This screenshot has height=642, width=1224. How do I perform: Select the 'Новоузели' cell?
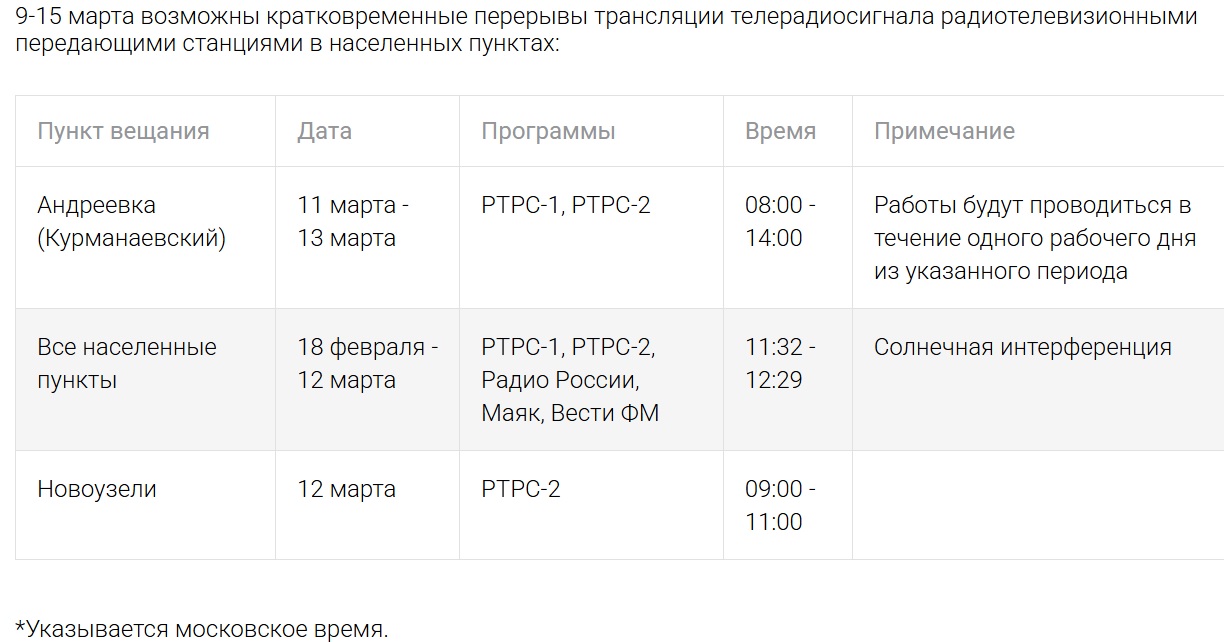(97, 489)
